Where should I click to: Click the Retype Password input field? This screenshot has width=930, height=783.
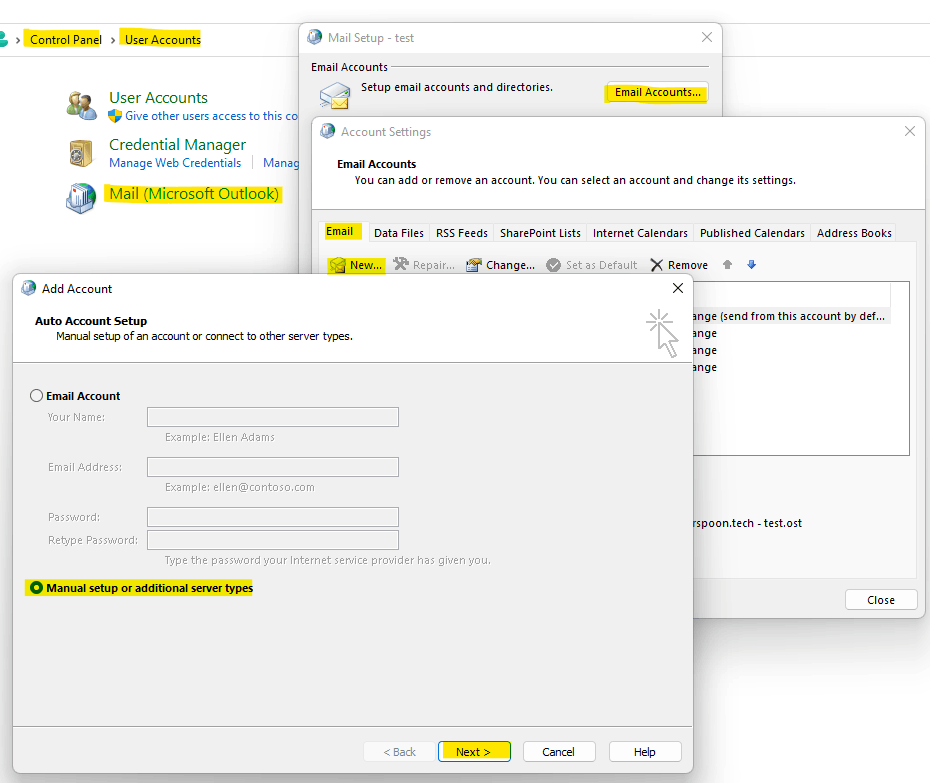point(273,540)
